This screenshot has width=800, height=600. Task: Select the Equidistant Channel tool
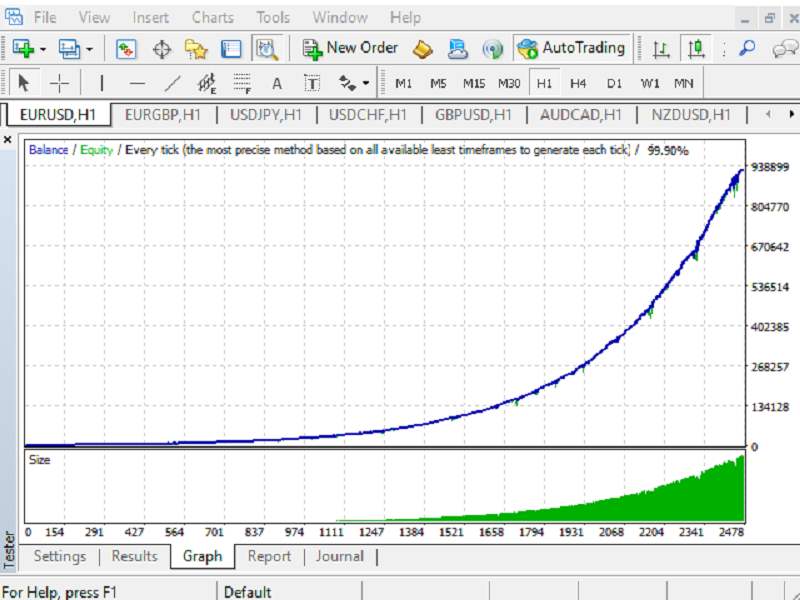[207, 83]
